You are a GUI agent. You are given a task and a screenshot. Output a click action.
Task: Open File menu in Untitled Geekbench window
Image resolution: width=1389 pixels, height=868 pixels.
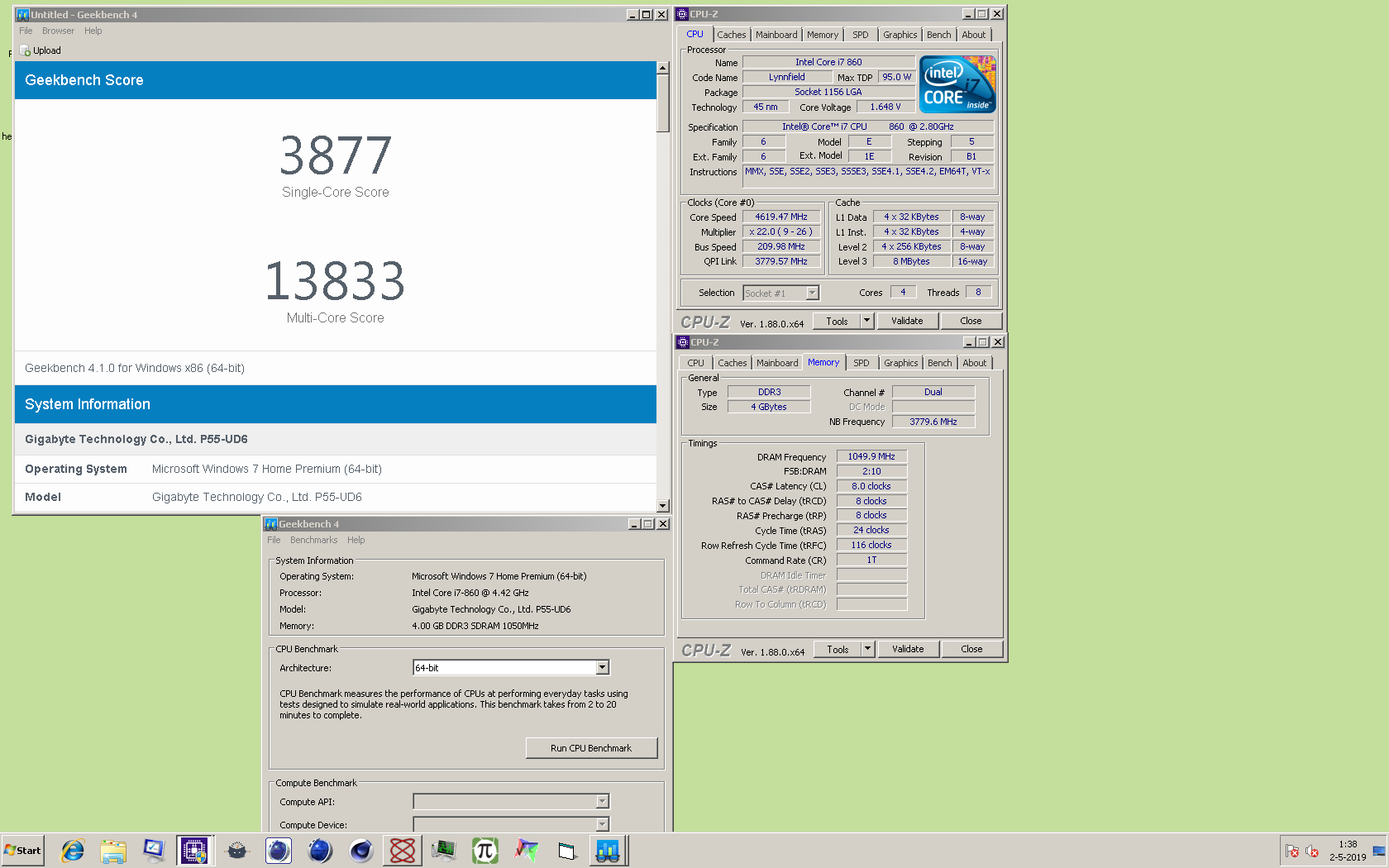(x=26, y=31)
